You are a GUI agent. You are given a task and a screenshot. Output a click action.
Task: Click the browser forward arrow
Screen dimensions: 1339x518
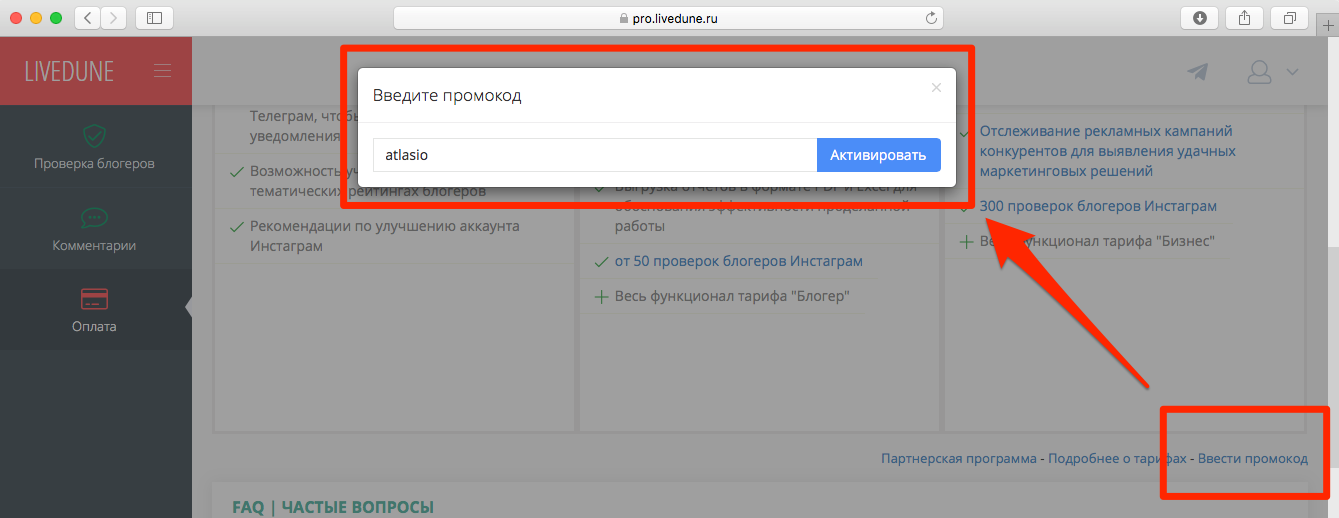click(113, 17)
